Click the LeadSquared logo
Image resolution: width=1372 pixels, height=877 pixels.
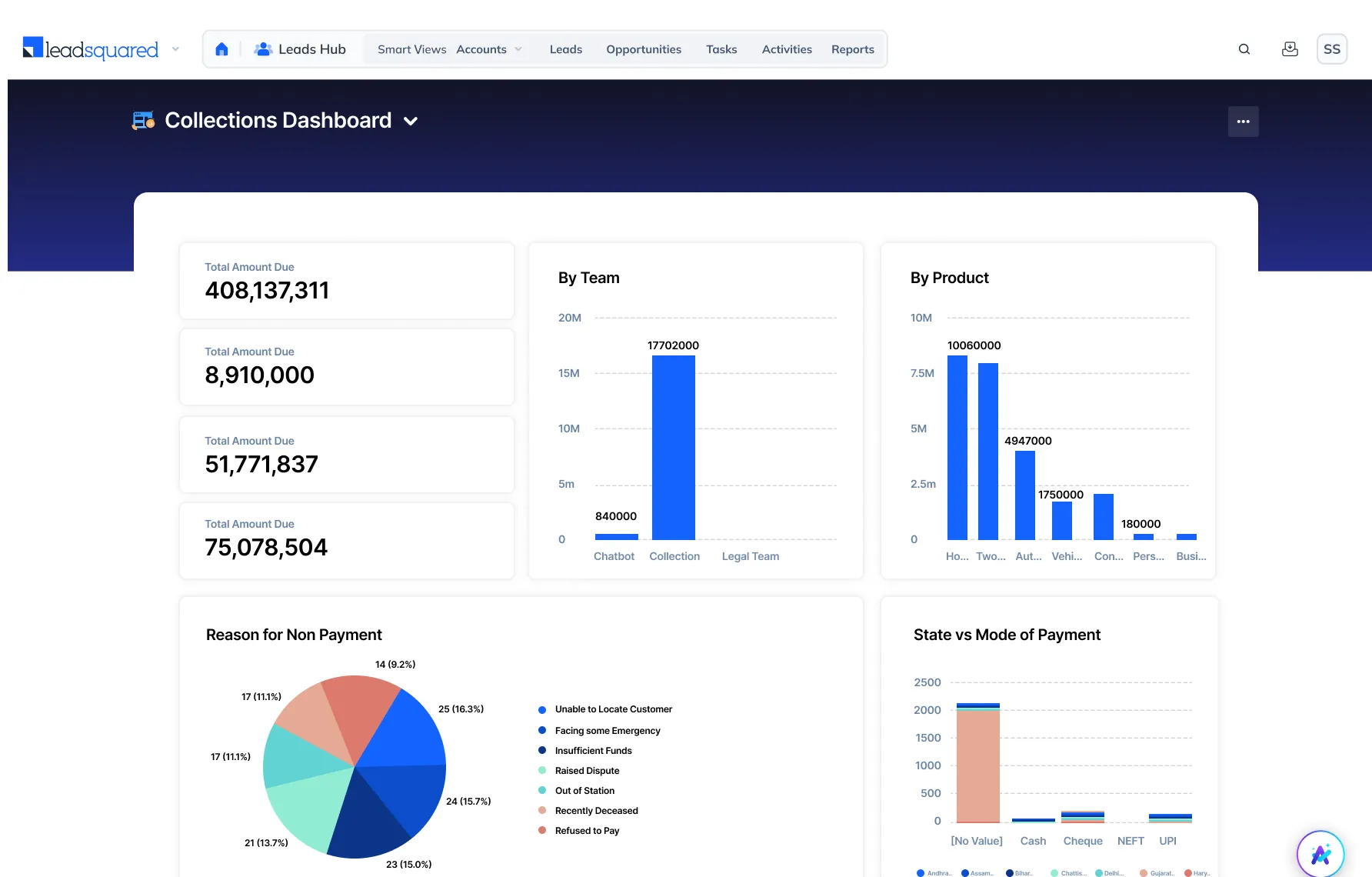tap(91, 49)
